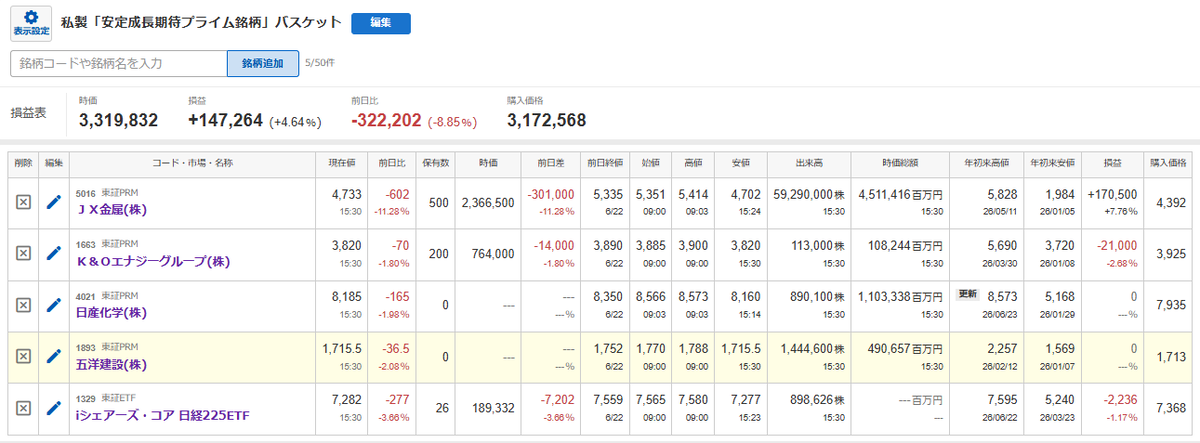The width and height of the screenshot is (1200, 443).
Task: Edit the 日経225ETF row pencil
Action: point(54,407)
